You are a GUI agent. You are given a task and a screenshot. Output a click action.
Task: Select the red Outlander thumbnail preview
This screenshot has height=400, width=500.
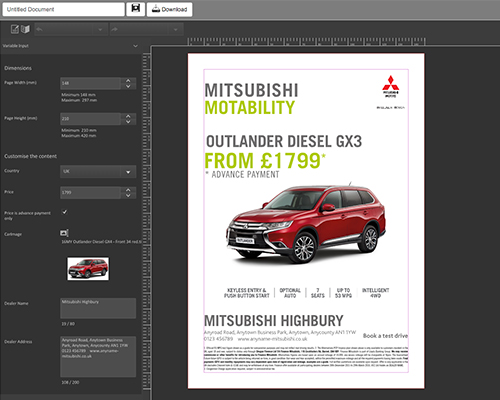pos(88,268)
